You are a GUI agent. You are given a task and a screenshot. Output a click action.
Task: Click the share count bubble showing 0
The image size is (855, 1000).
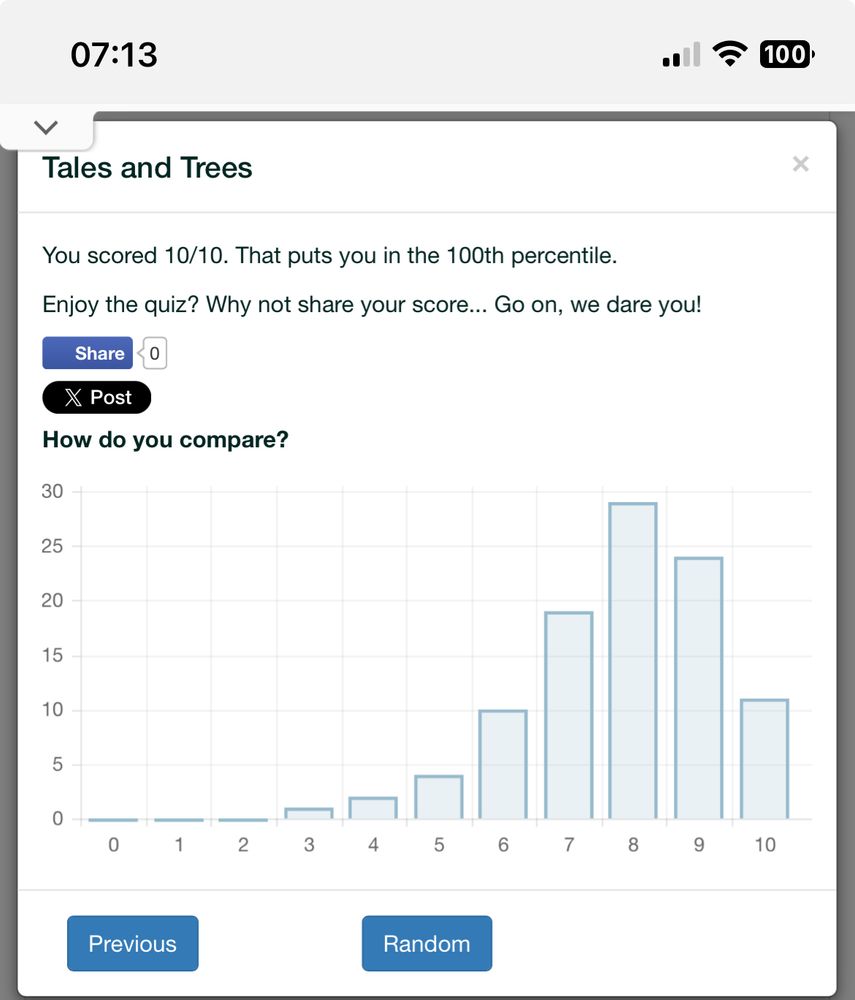coord(154,353)
